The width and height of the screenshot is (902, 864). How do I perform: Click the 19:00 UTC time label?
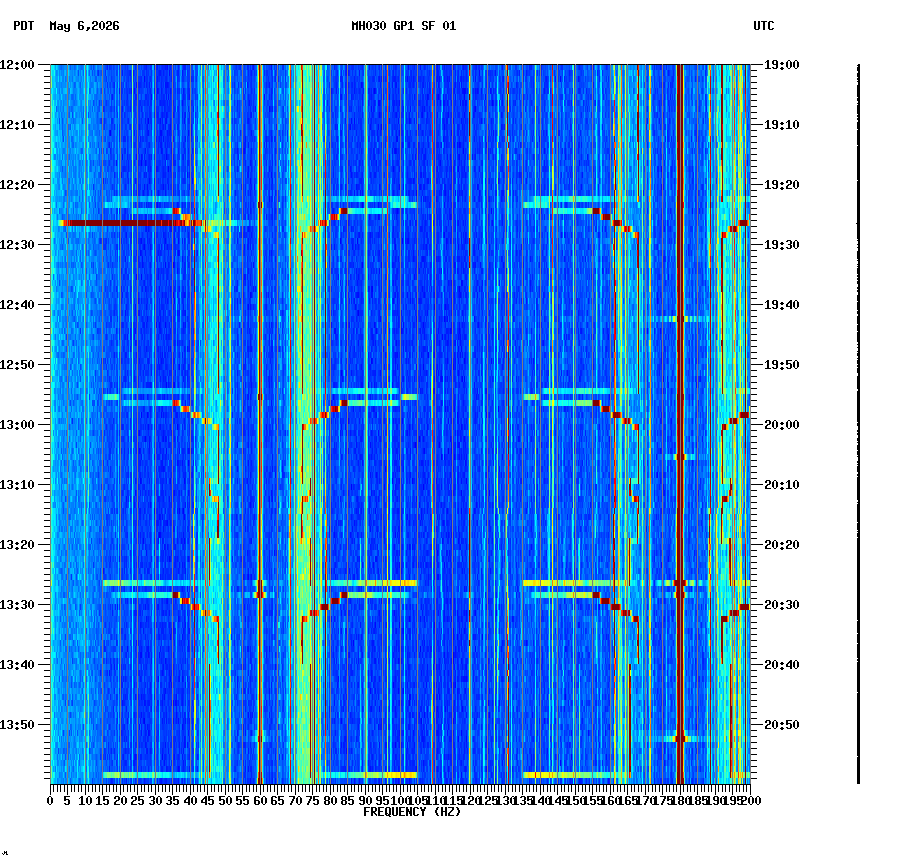(782, 65)
